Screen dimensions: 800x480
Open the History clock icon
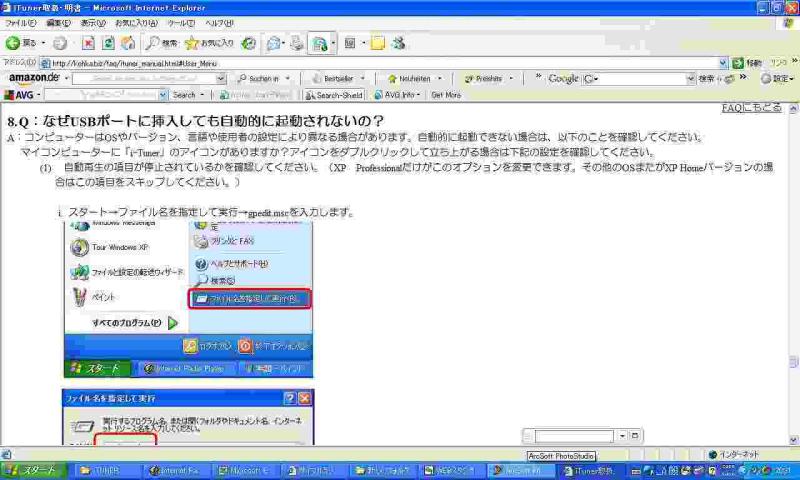(x=248, y=43)
